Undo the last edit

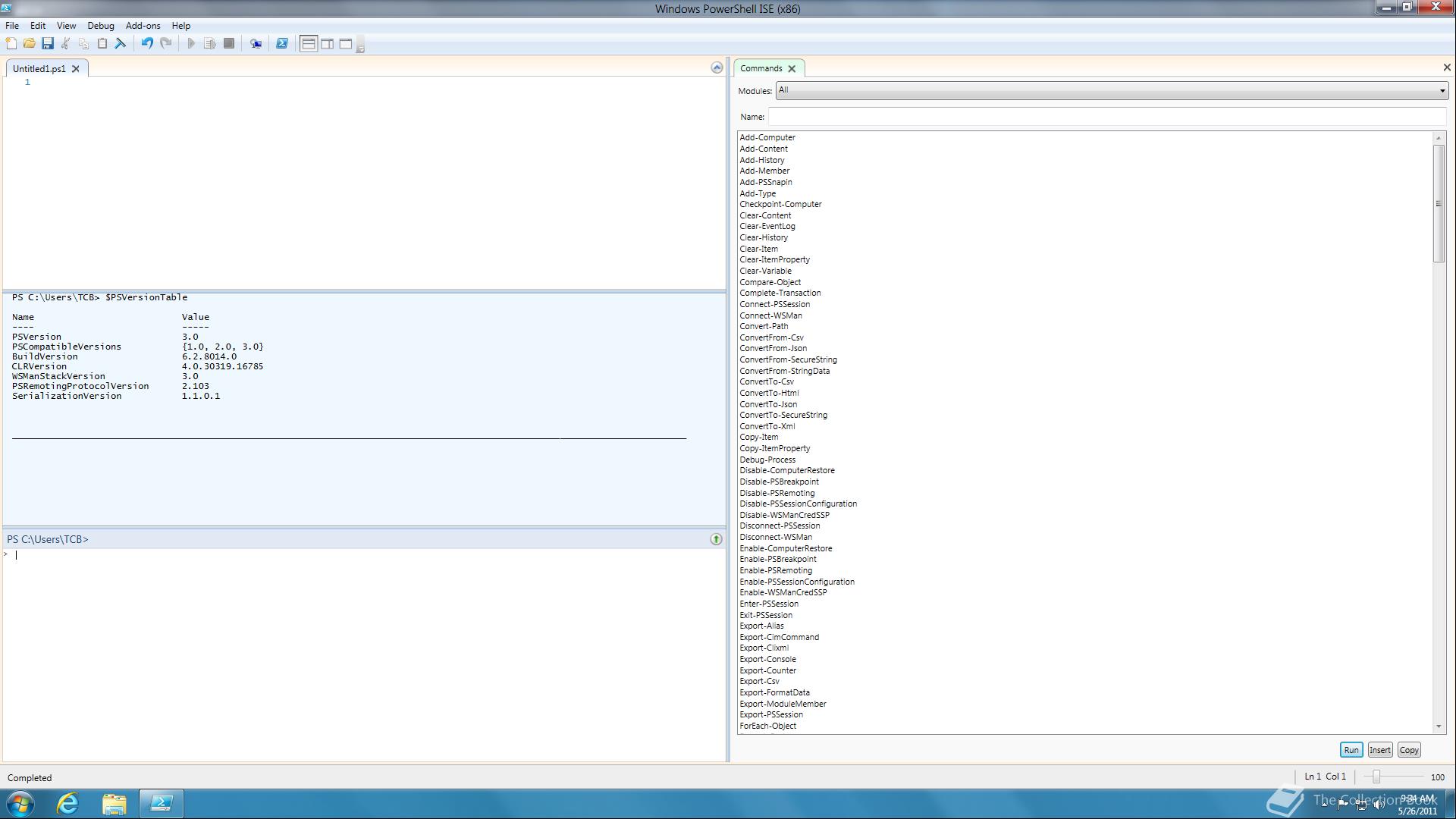pos(147,43)
